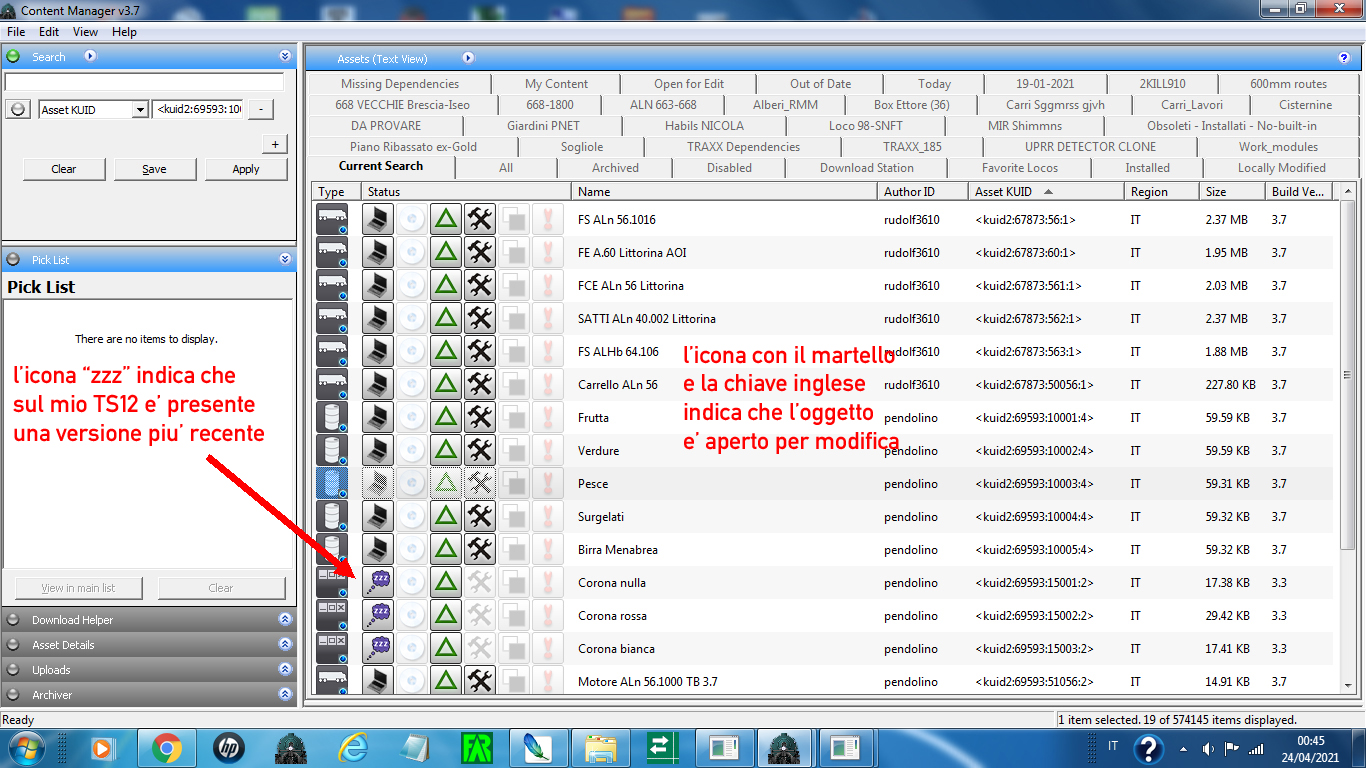Click the volume speaker tray icon
Image resolution: width=1366 pixels, height=768 pixels.
[x=1208, y=748]
